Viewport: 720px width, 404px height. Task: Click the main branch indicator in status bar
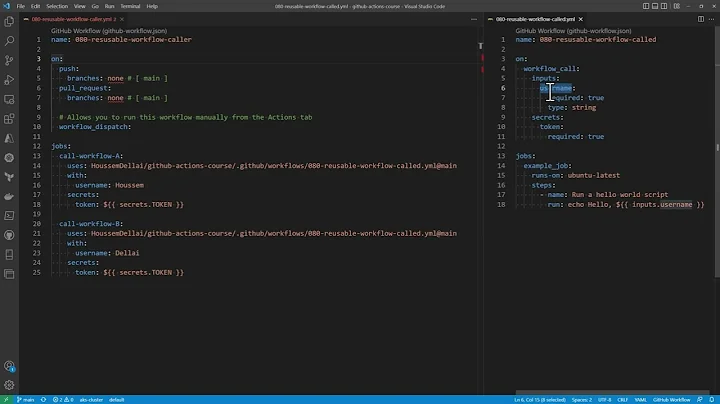point(26,400)
